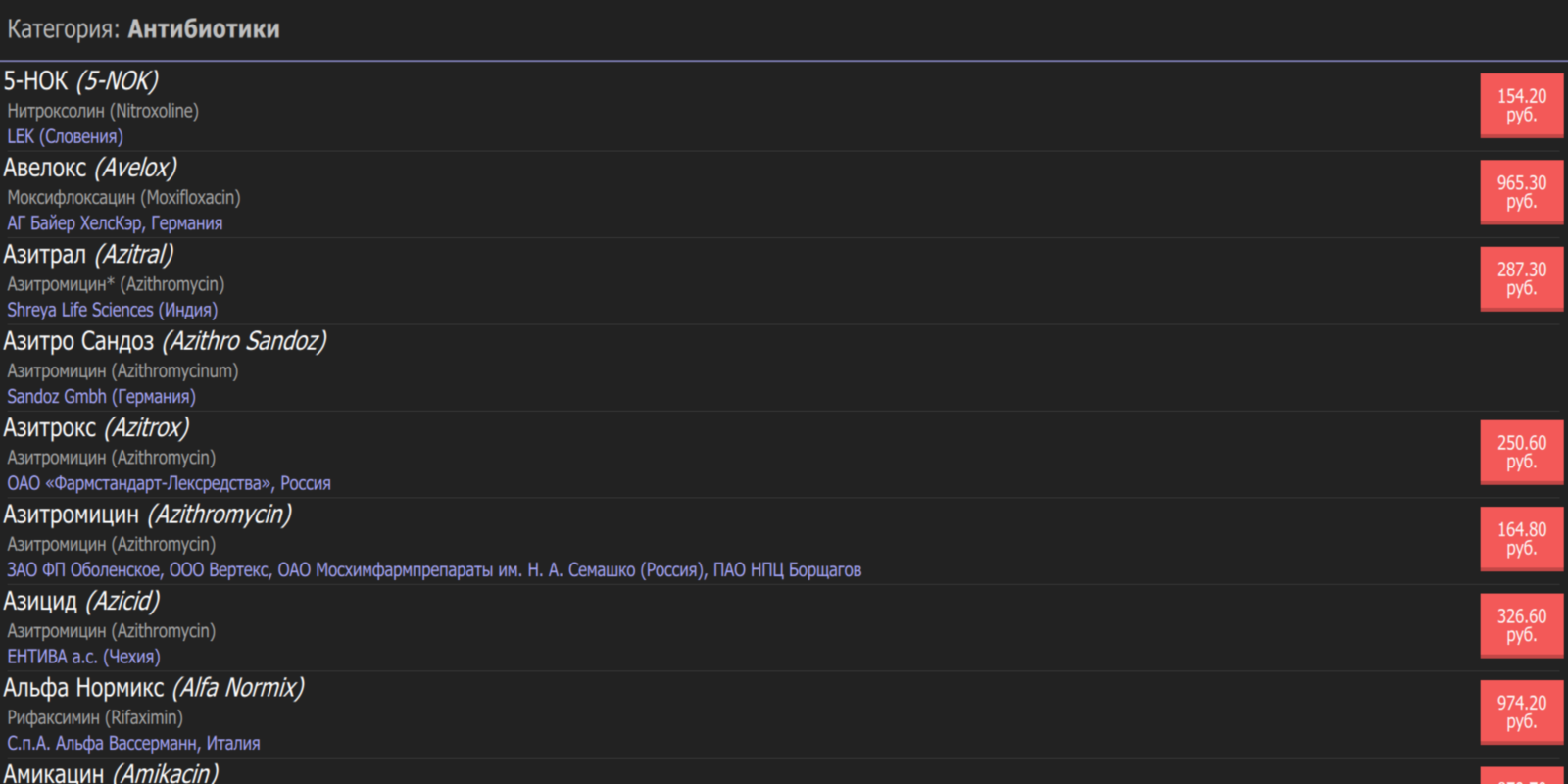This screenshot has height=784, width=1568.
Task: Select manufacturer АГ Байер ХелсКэр, Германия
Action: click(115, 223)
